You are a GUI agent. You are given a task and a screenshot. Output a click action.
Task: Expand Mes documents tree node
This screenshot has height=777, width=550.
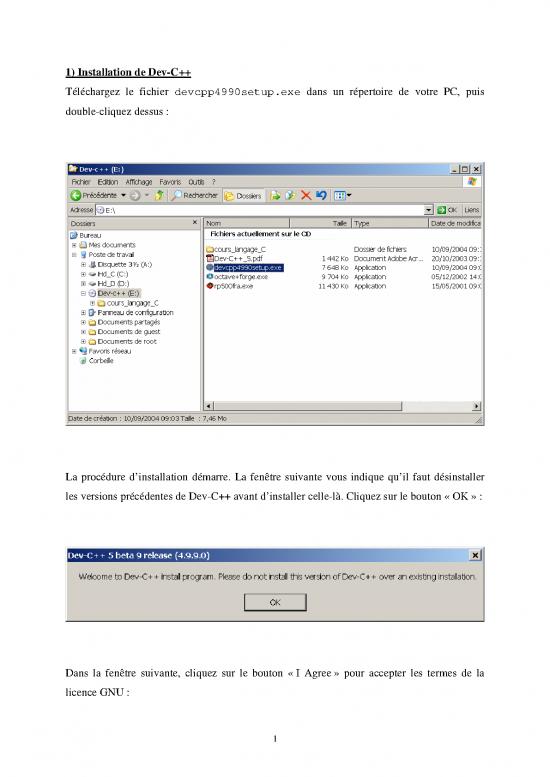74,245
